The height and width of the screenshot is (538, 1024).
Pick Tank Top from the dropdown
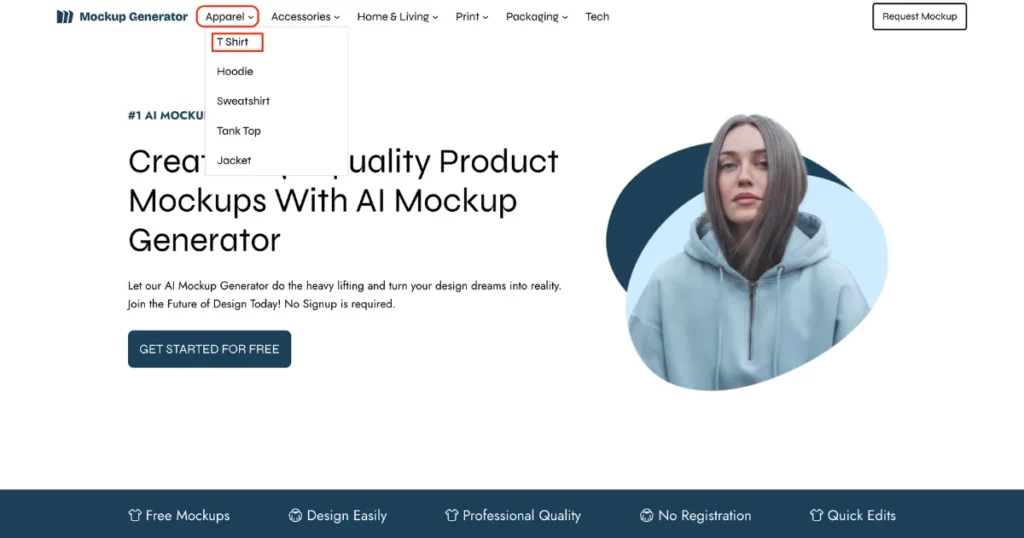coord(238,131)
